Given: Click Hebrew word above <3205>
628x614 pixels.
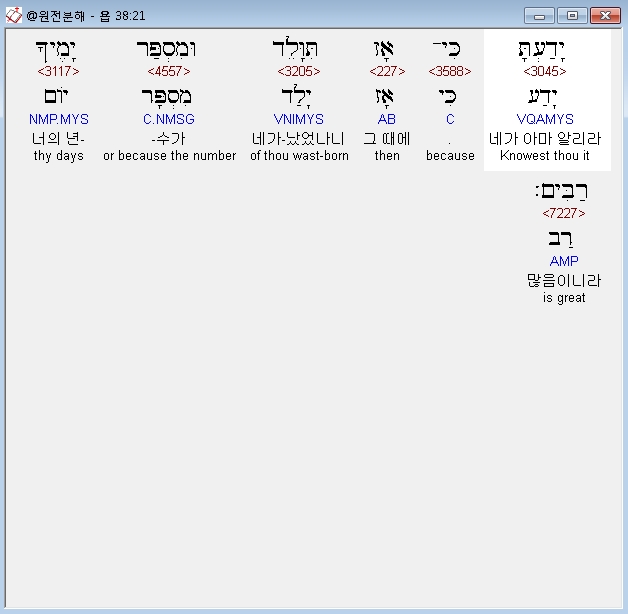Looking at the screenshot, I should click(x=295, y=49).
